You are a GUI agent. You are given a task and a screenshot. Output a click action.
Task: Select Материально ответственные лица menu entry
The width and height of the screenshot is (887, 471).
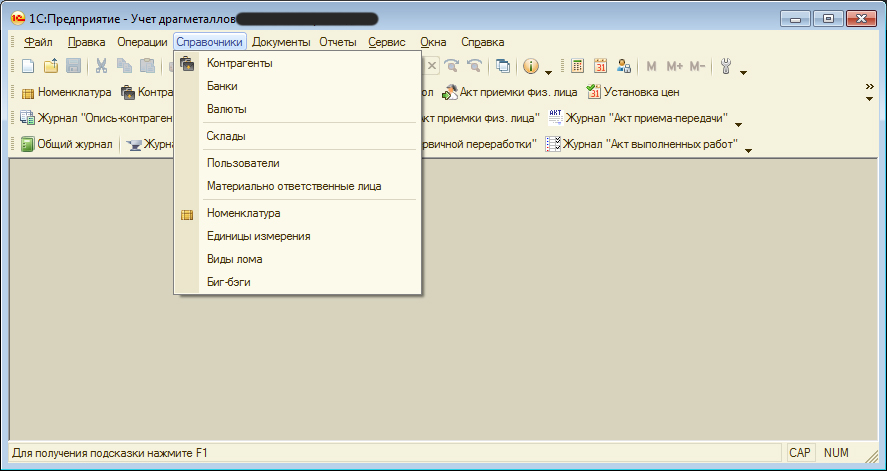click(x=293, y=186)
